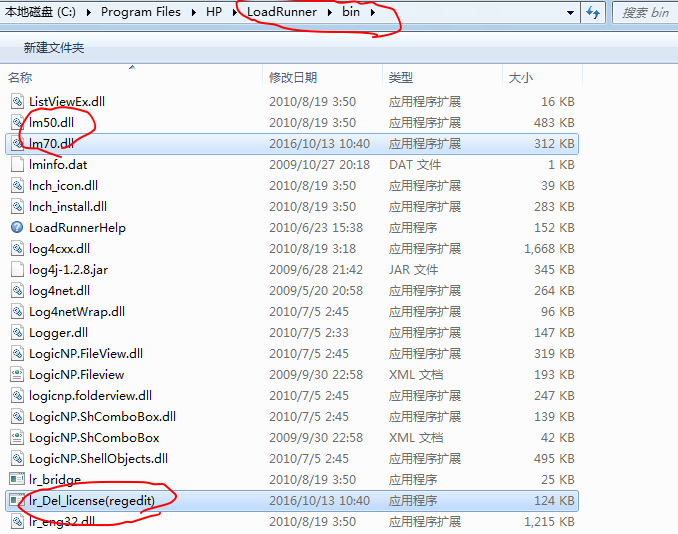Image resolution: width=678 pixels, height=534 pixels.
Task: Click the lm50.dll file icon
Action: click(17, 123)
